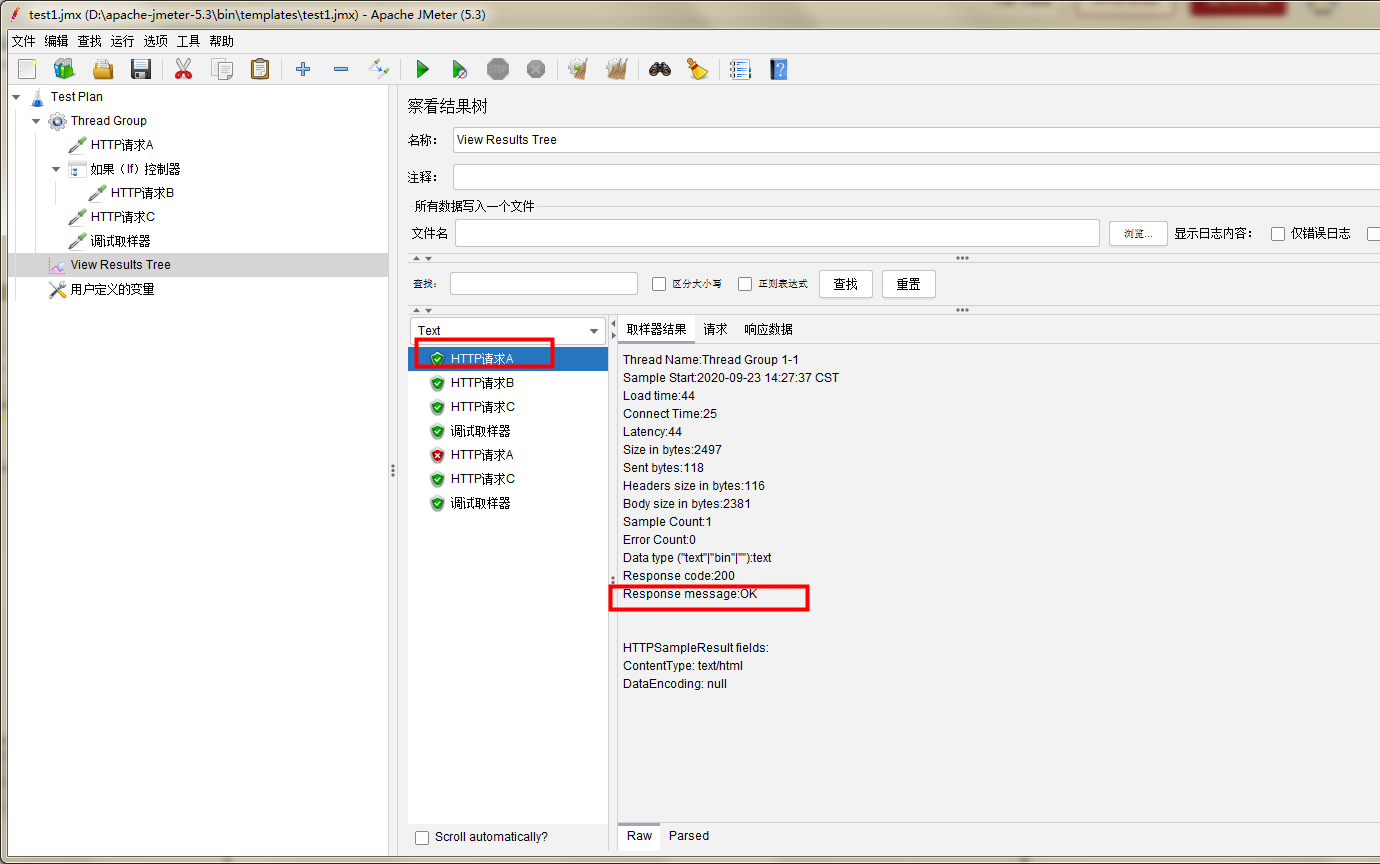Open the 编辑 menu
Screen dimensions: 1380x864
tap(56, 41)
